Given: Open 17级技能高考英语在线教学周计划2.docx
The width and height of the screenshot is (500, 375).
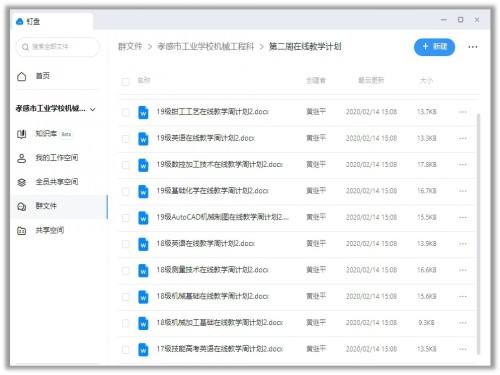Looking at the screenshot, I should pos(220,349).
